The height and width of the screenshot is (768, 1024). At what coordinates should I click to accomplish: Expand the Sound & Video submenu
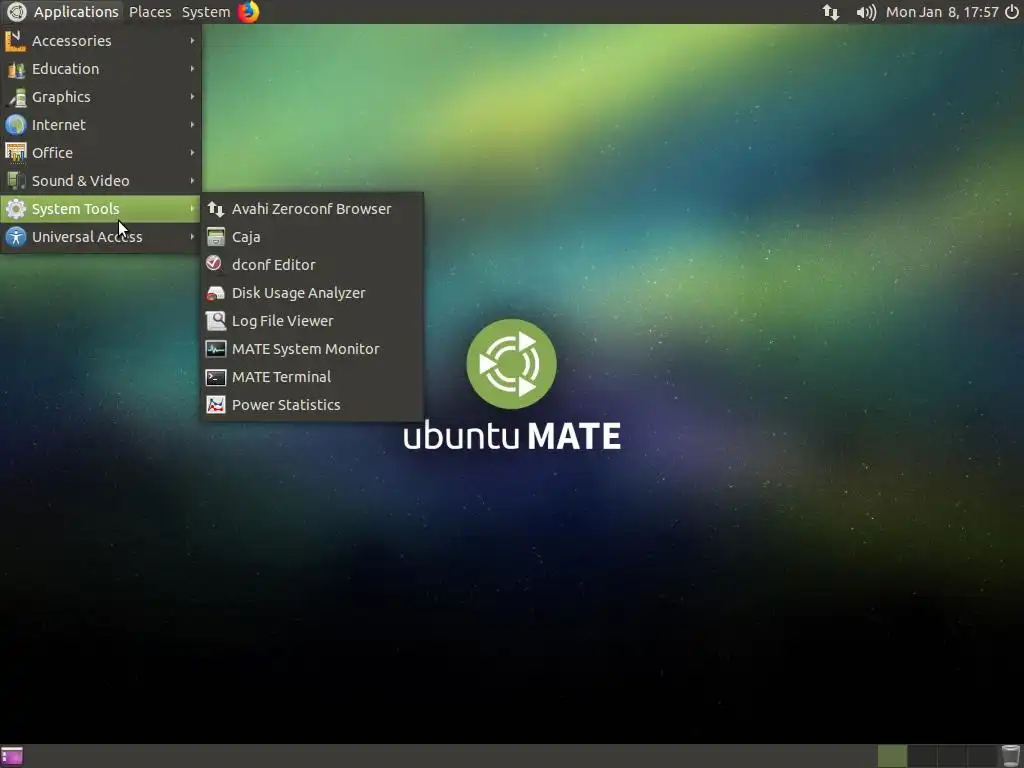tap(101, 180)
